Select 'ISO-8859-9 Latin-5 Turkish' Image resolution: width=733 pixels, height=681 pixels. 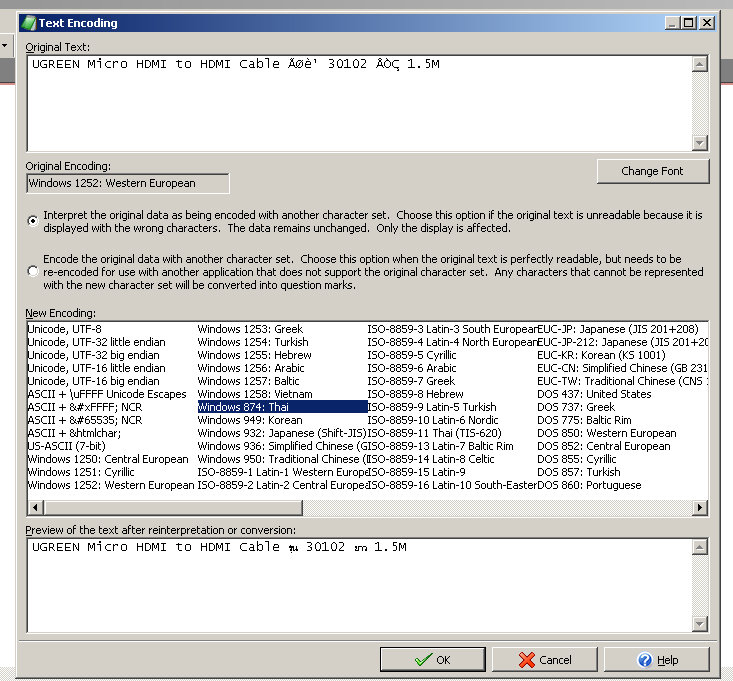(x=432, y=407)
